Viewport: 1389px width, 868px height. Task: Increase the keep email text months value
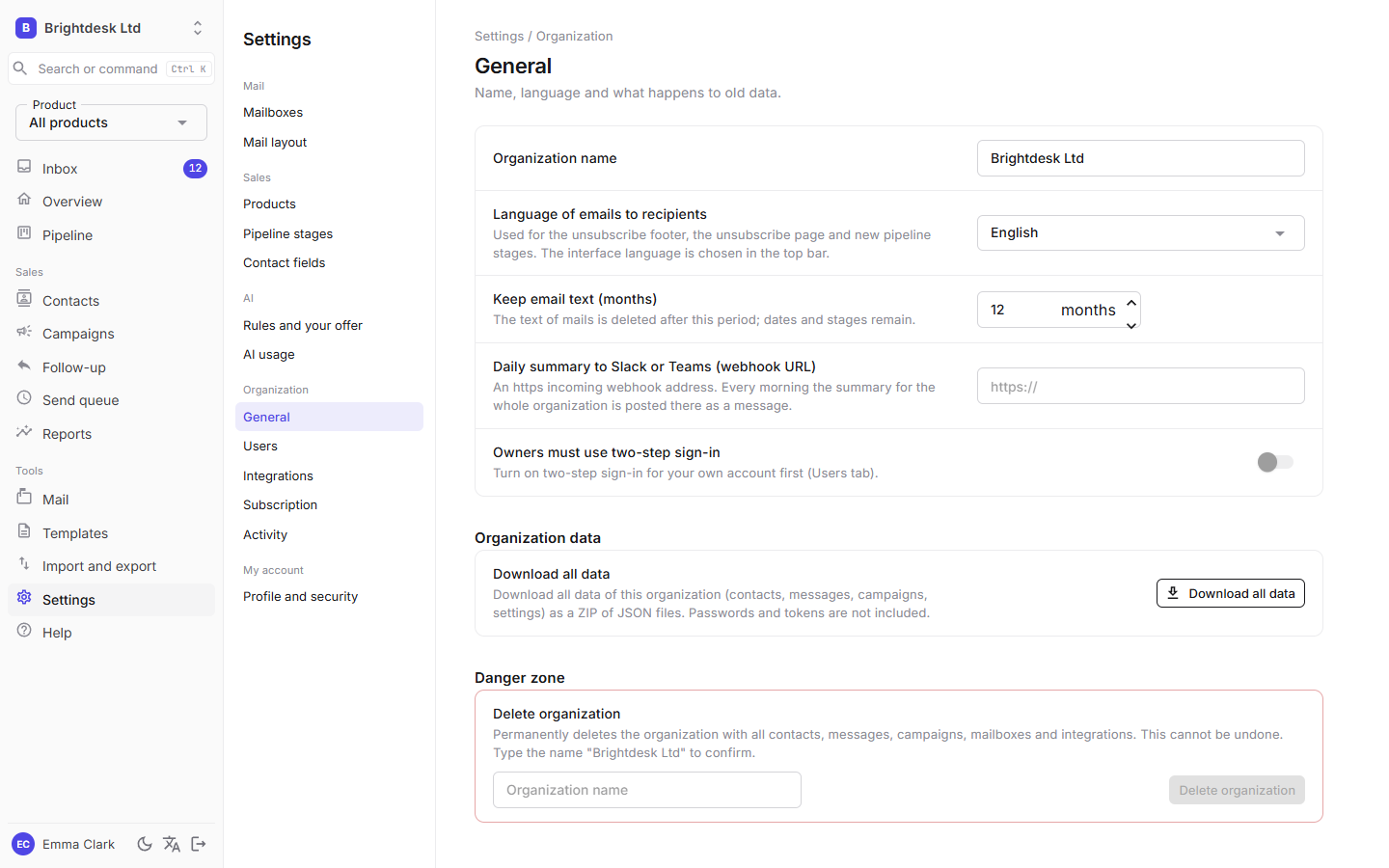pos(1131,303)
